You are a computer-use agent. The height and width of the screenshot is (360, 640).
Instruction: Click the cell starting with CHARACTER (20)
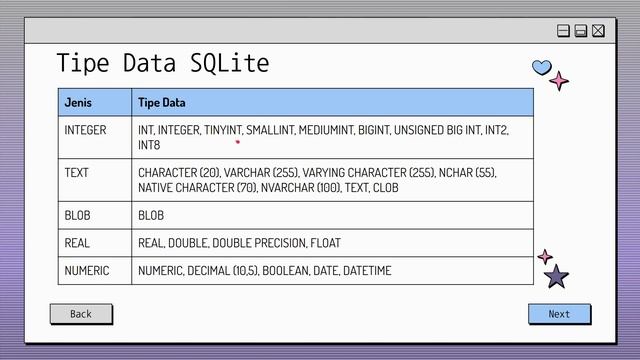(332, 180)
